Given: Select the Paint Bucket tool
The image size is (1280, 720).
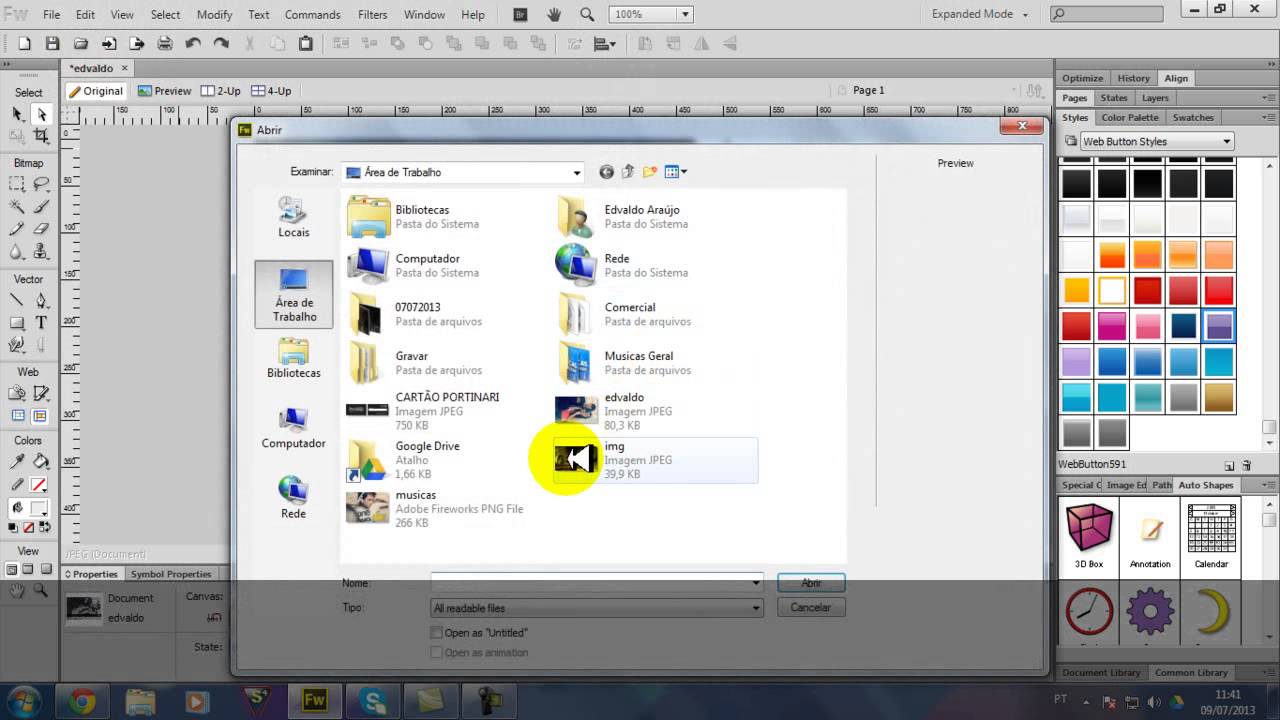Looking at the screenshot, I should tap(41, 462).
